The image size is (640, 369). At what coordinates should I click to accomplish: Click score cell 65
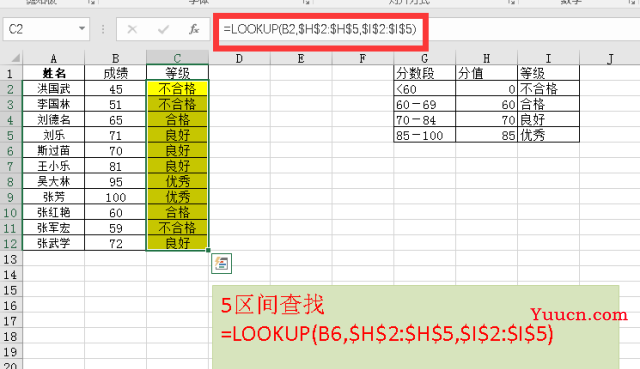[x=116, y=120]
